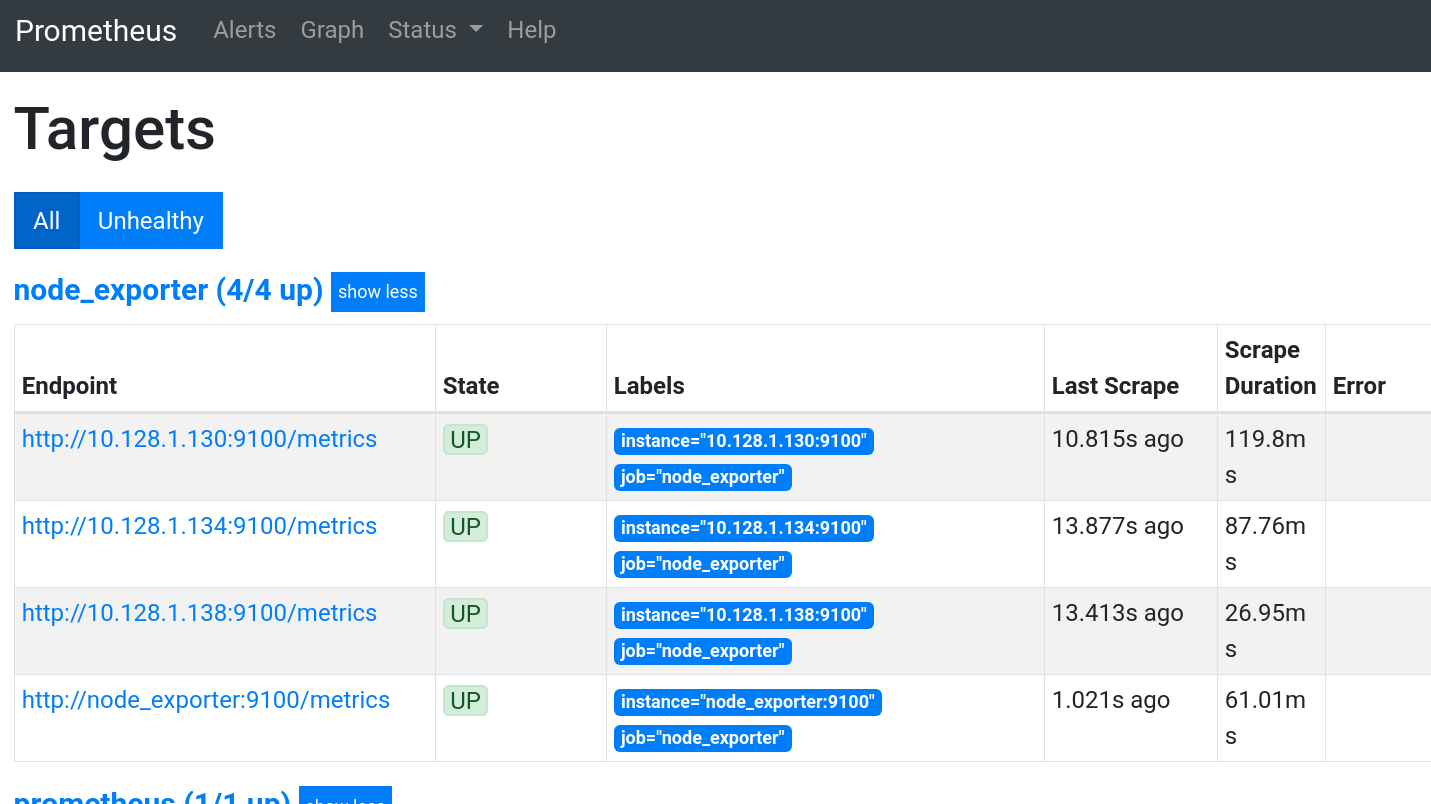Open the 10.128.1.134:9100 metrics endpoint
Screen dimensions: 1431x804
[x=199, y=526]
